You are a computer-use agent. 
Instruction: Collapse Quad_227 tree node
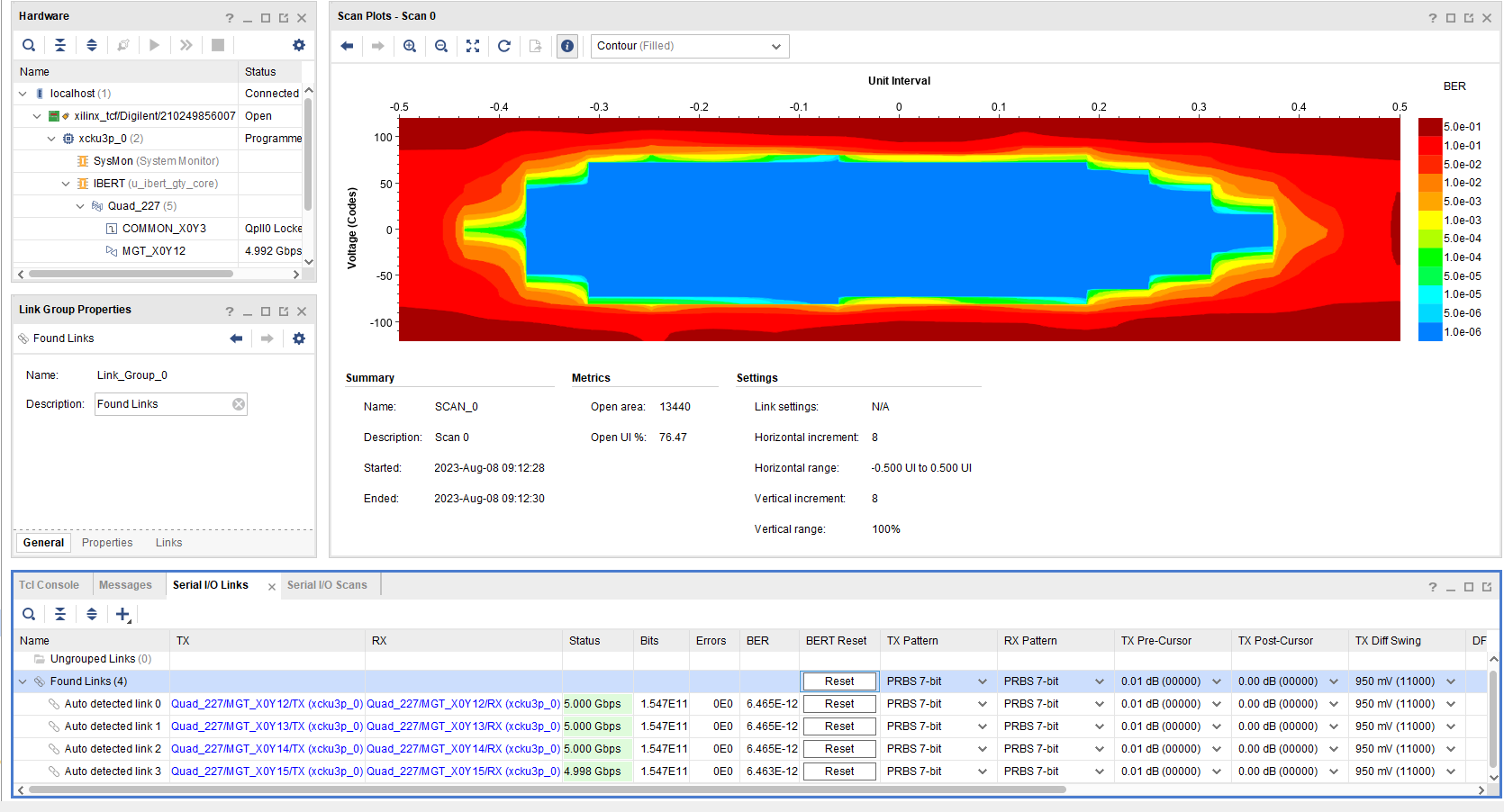[80, 206]
